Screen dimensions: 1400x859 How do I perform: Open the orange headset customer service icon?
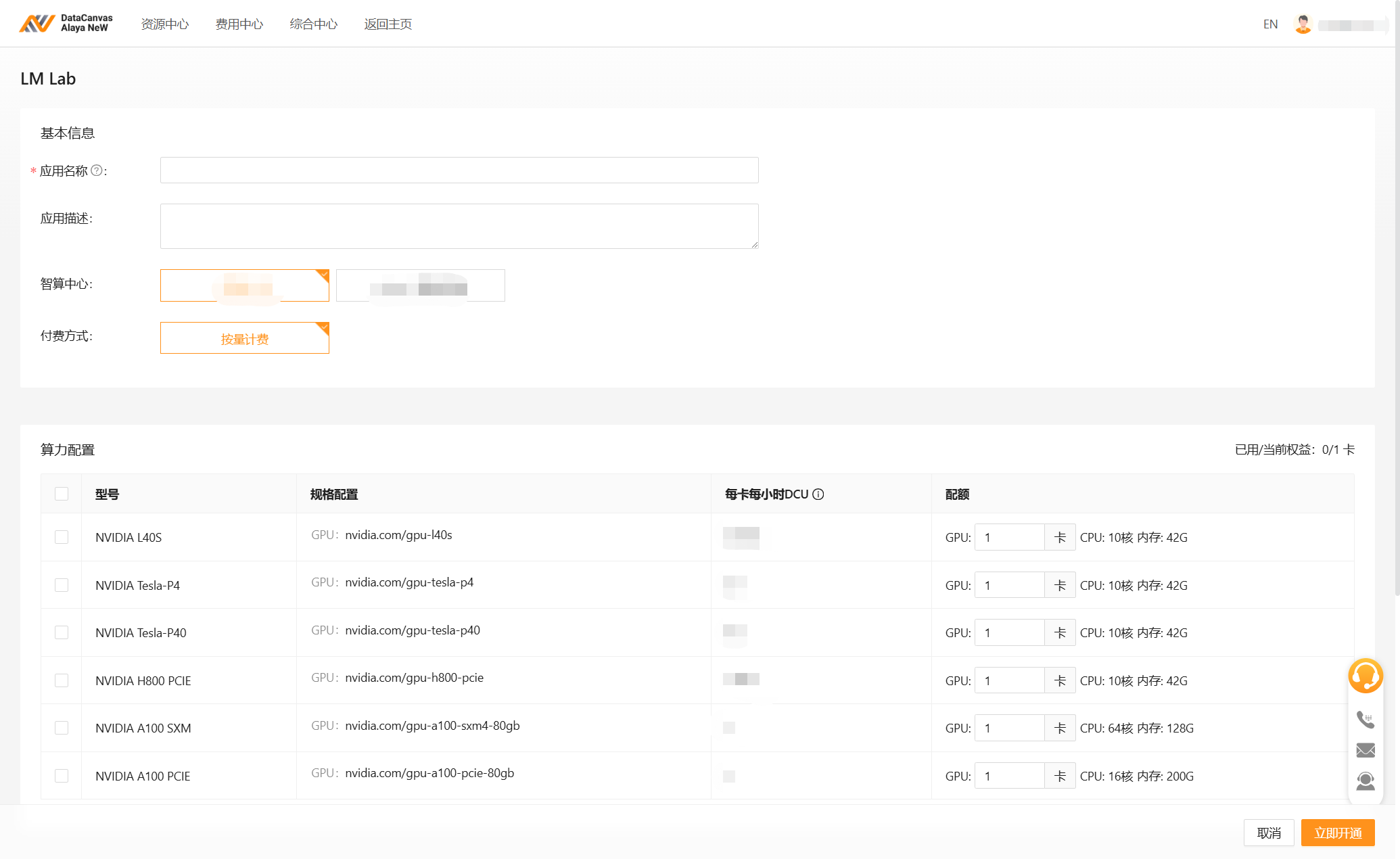click(x=1365, y=676)
